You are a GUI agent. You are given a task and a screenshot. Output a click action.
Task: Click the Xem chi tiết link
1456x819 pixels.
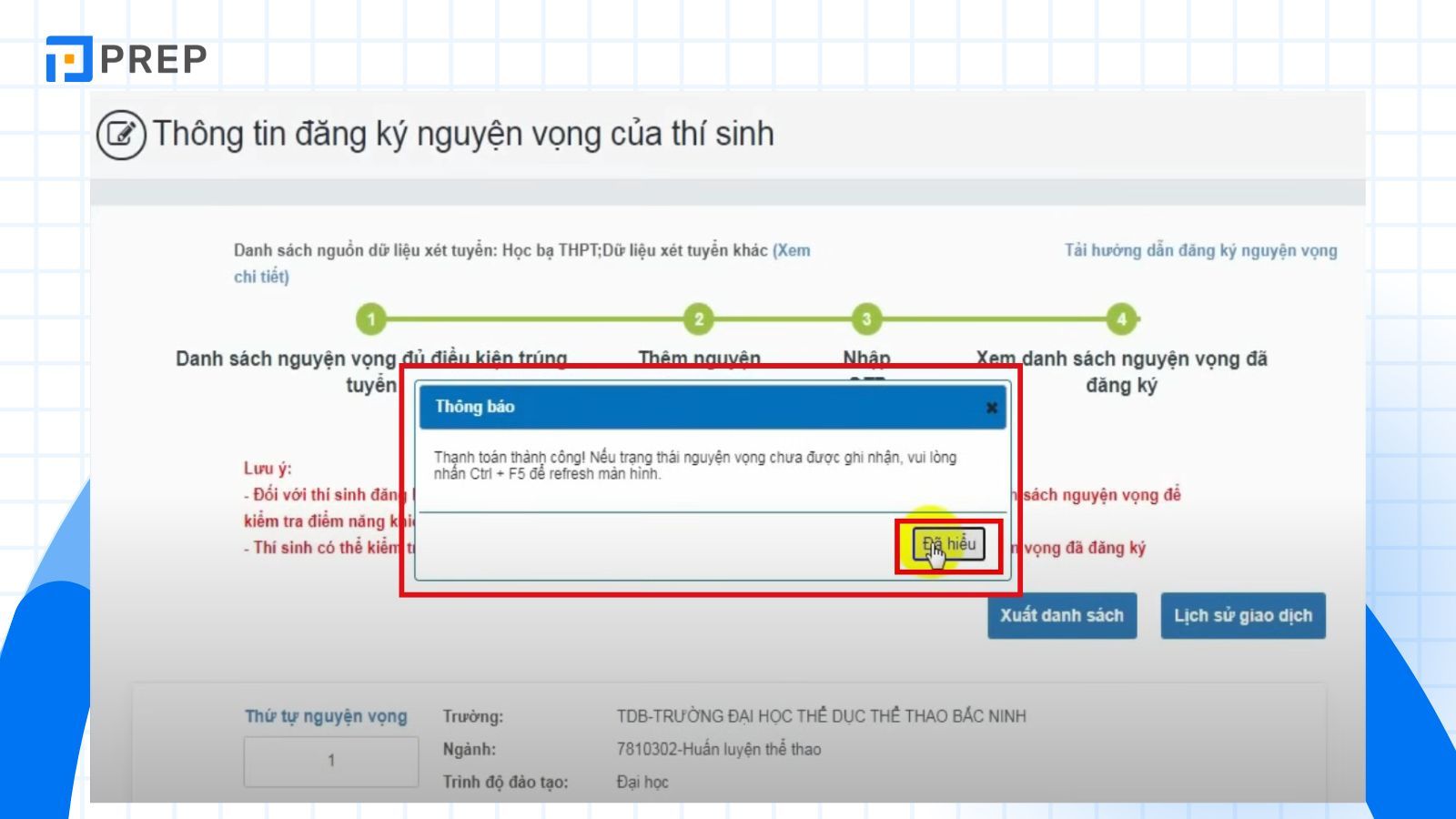point(792,250)
